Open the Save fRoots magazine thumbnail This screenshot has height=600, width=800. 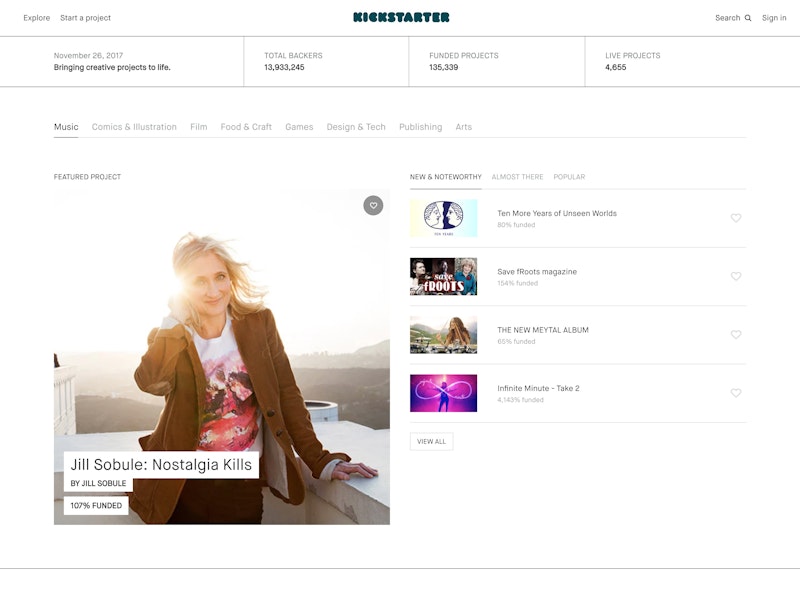[x=443, y=277]
